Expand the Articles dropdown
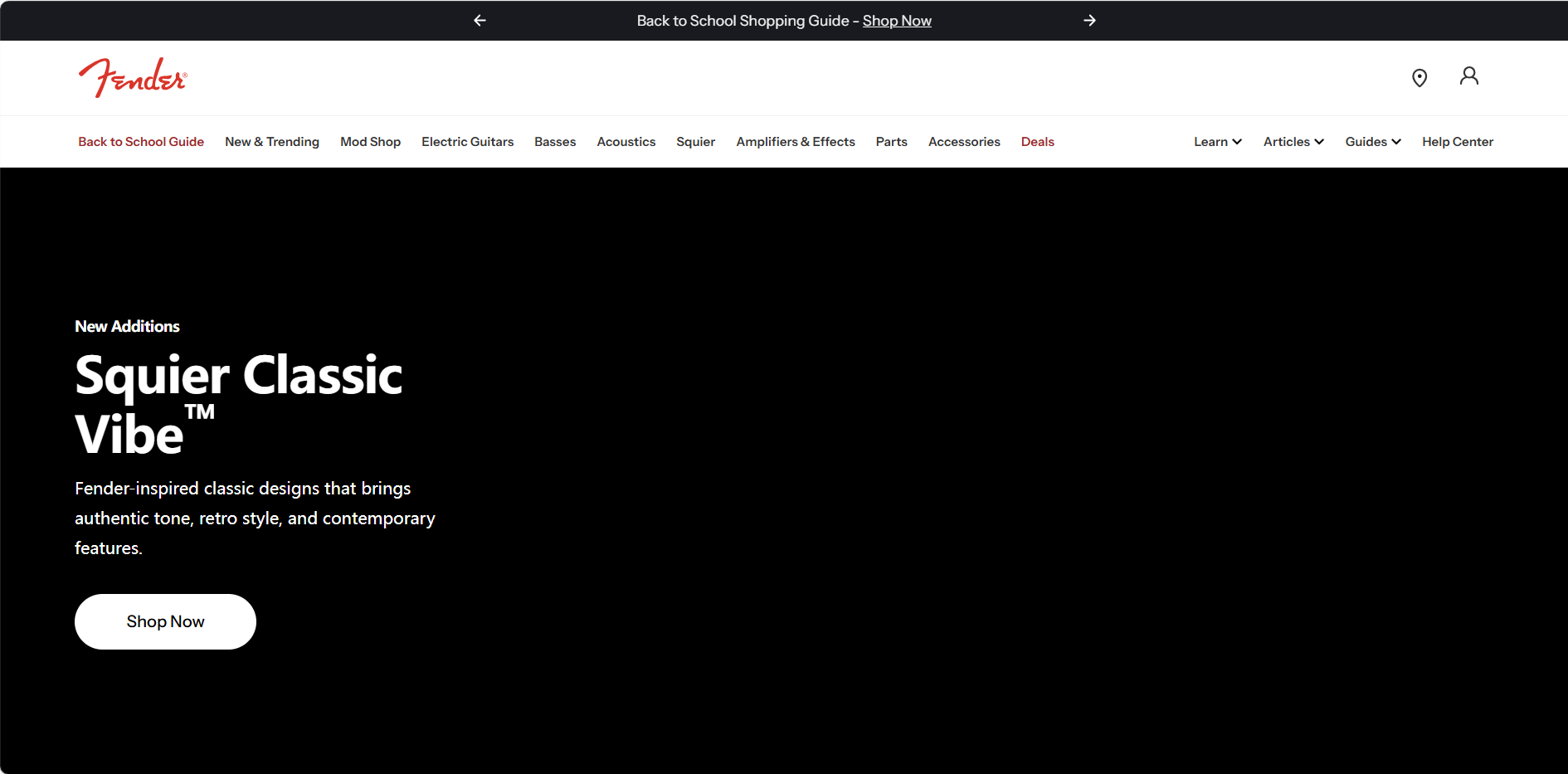This screenshot has height=774, width=1568. click(x=1293, y=142)
